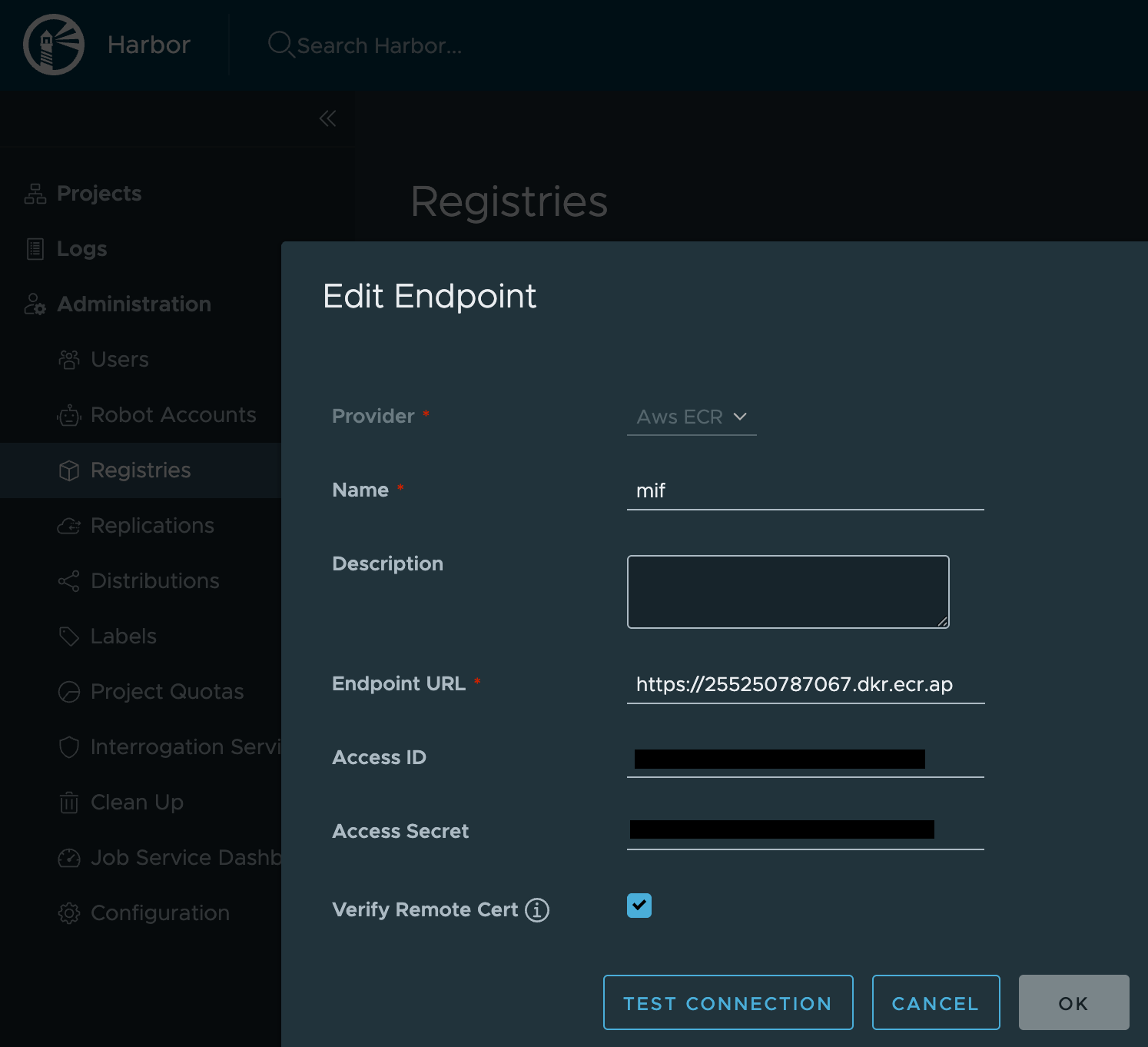Click the CANCEL button
Screen dimensions: 1148x1047
coord(935,1002)
